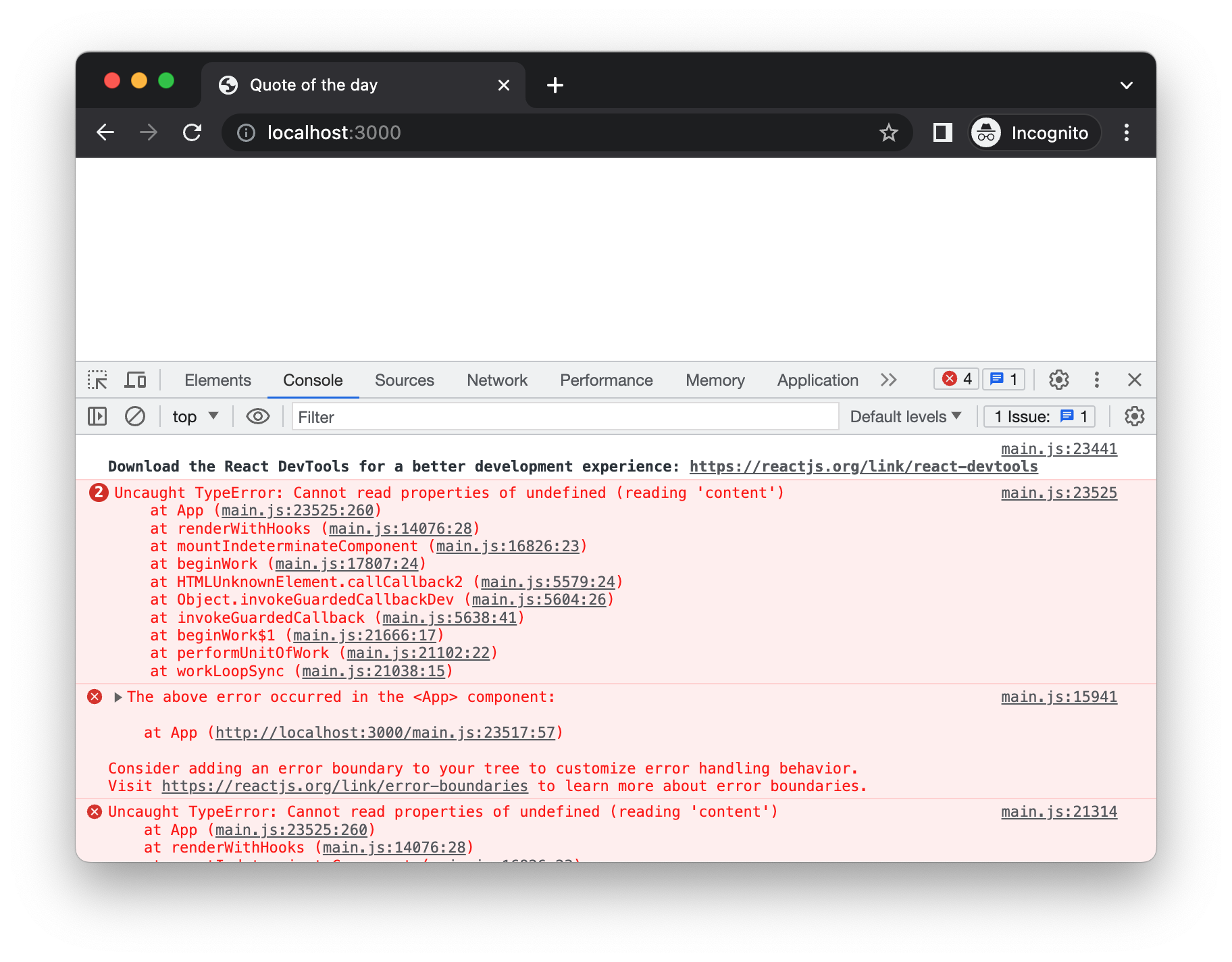The image size is (1232, 962).
Task: Open the 'top' JavaScript context dropdown
Action: tap(195, 417)
